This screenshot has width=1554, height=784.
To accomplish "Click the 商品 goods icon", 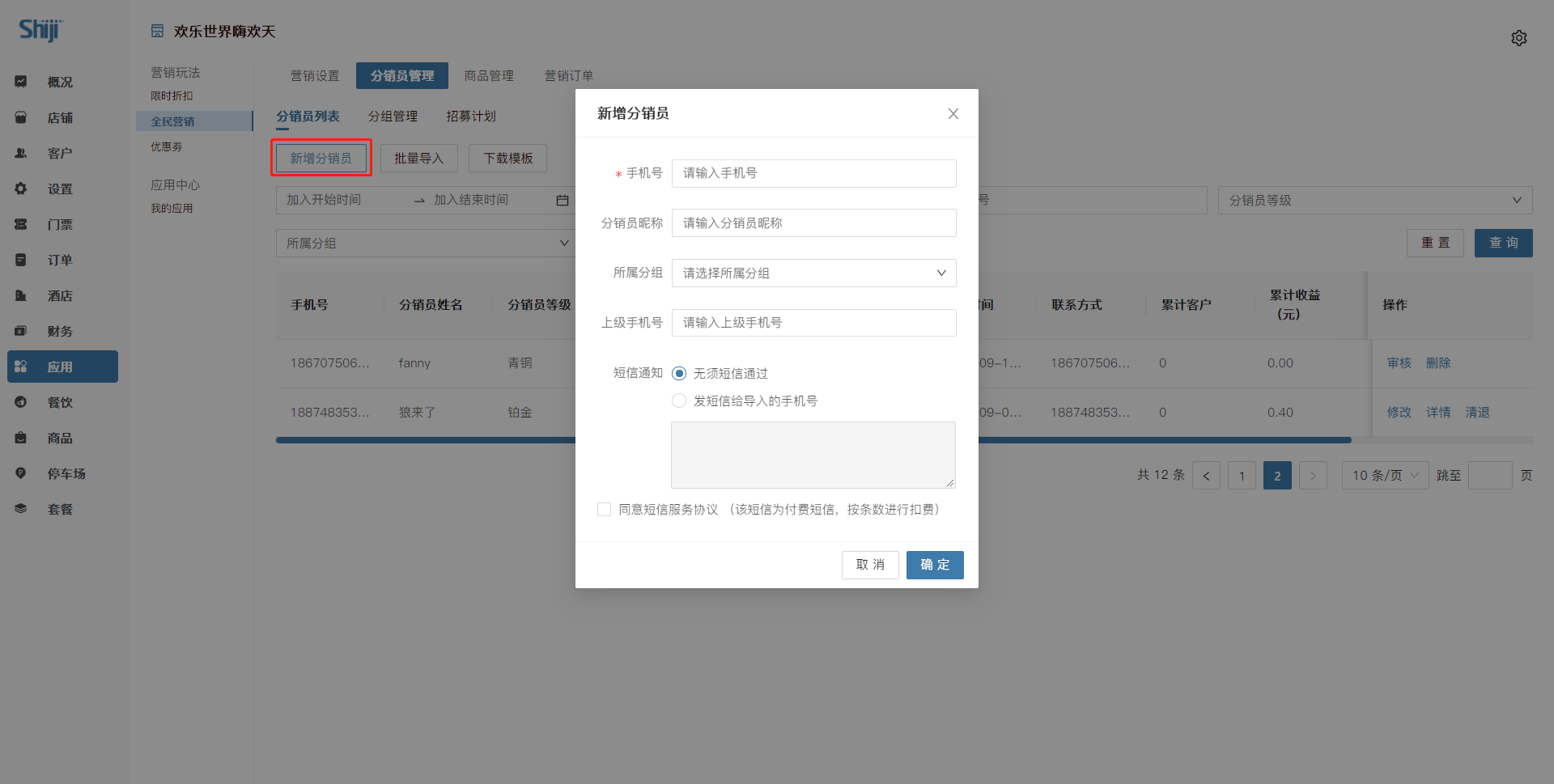I will pyautogui.click(x=21, y=438).
